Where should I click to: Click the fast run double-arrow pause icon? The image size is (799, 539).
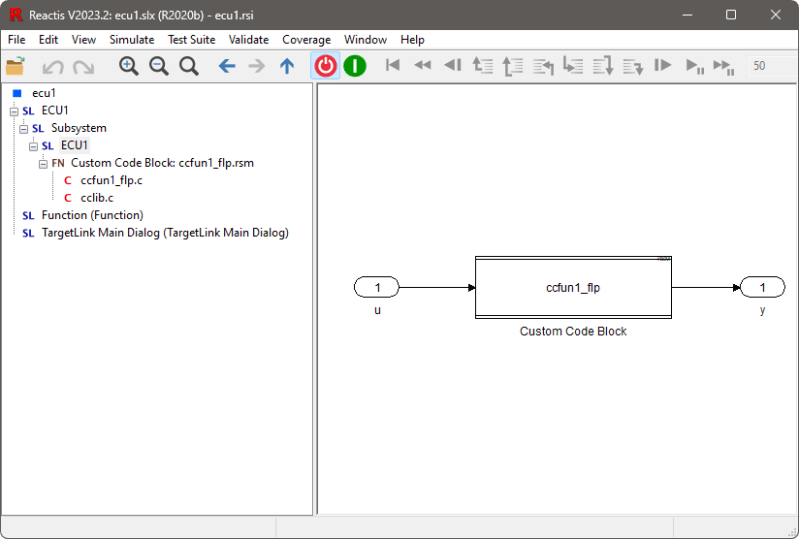coord(724,66)
